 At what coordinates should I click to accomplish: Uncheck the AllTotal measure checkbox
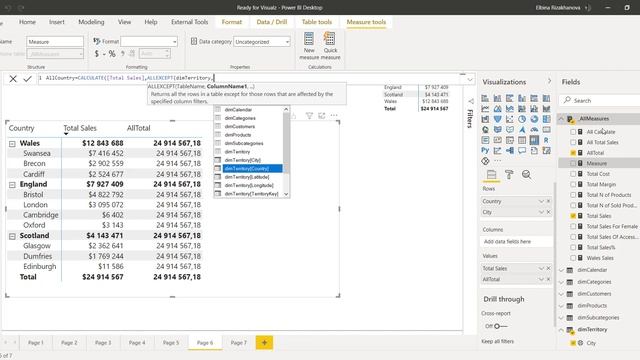tap(573, 153)
